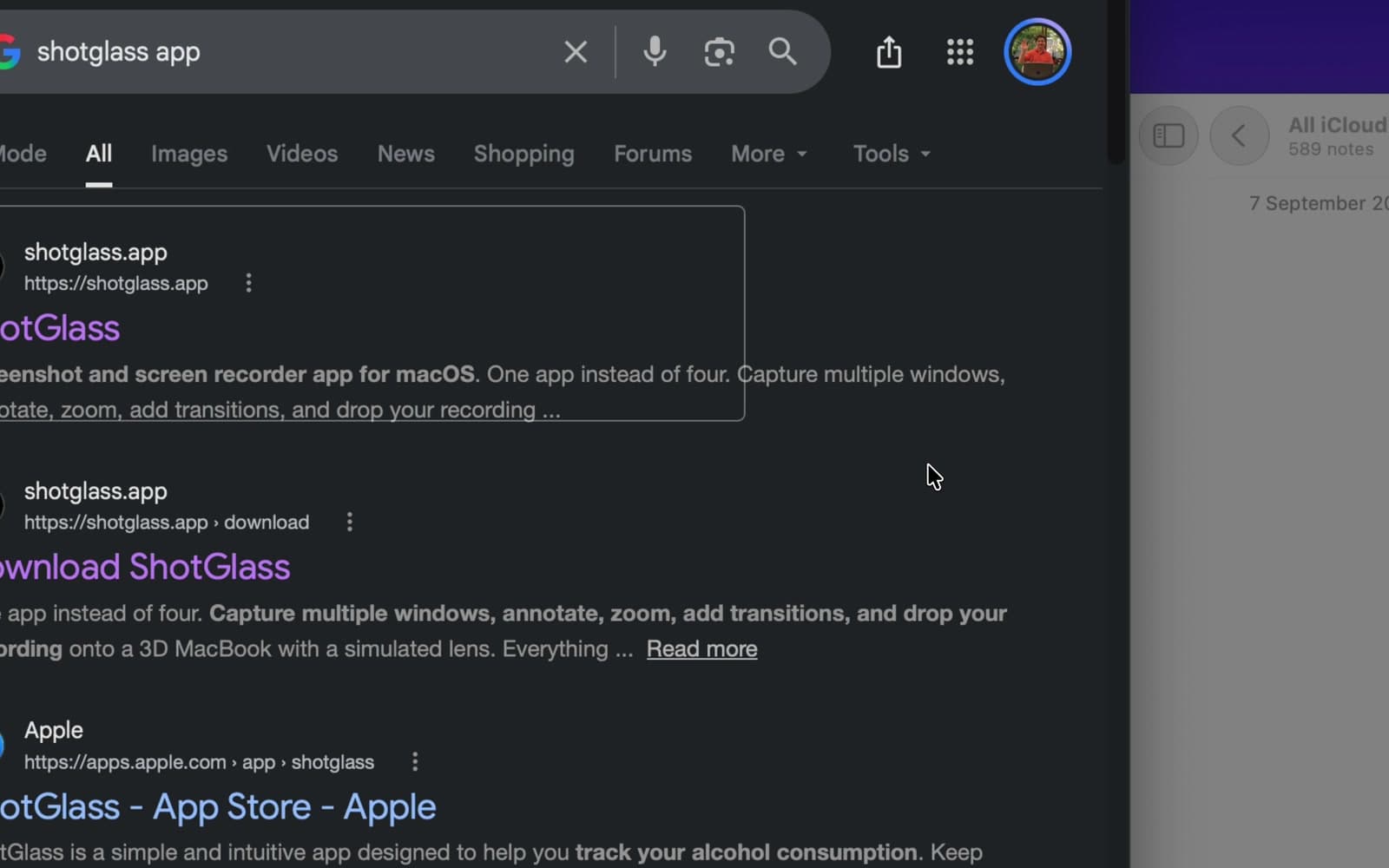Image resolution: width=1389 pixels, height=868 pixels.
Task: Open the Download ShotGlass result link
Action: [x=145, y=568]
